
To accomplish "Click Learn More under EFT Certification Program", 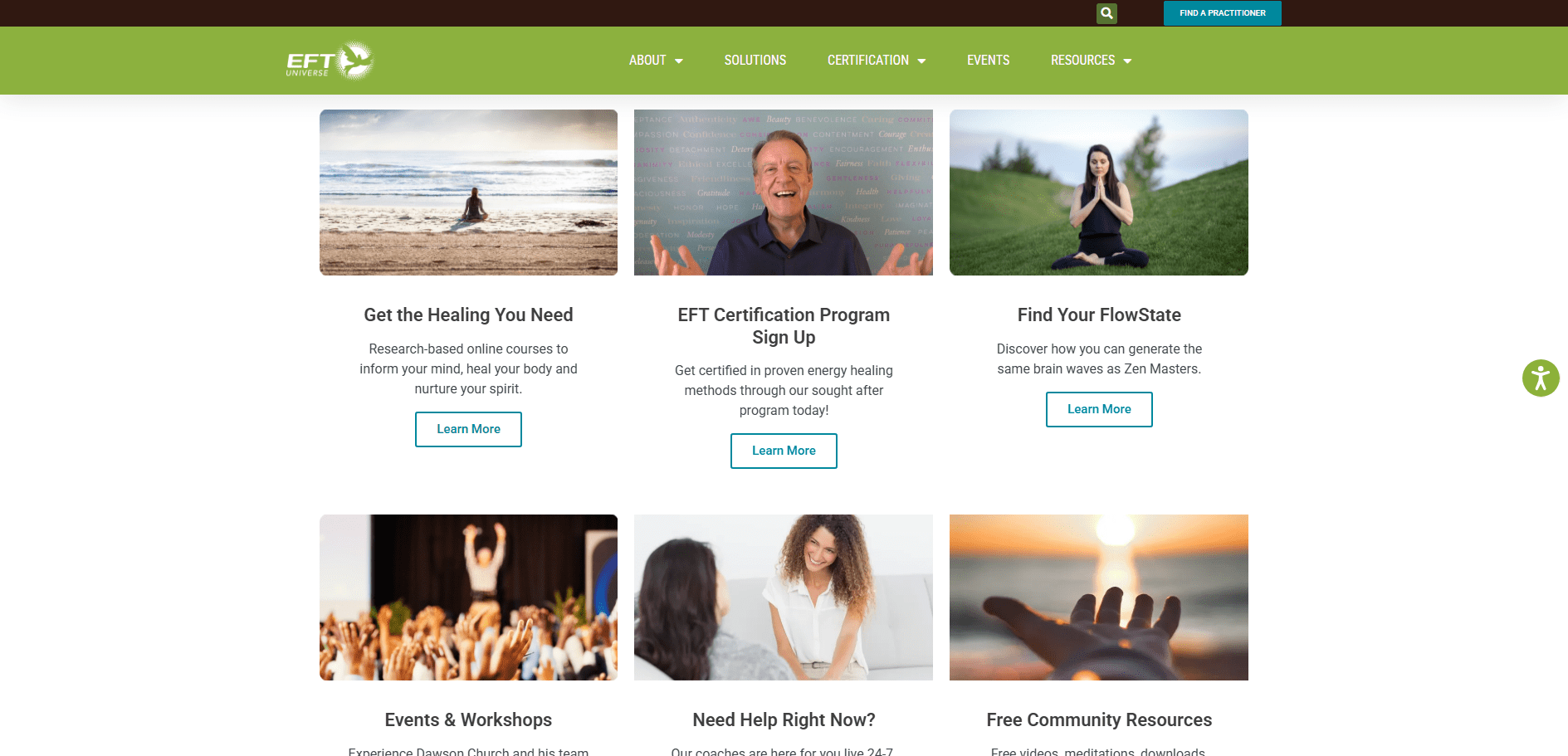I will 784,451.
